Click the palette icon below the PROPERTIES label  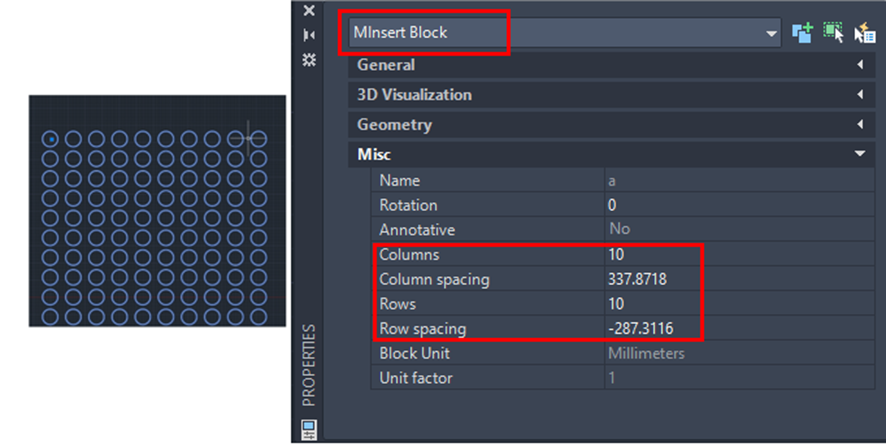point(309,429)
